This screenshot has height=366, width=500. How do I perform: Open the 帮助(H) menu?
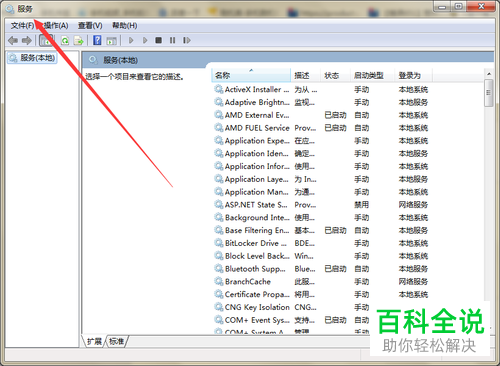coord(124,25)
